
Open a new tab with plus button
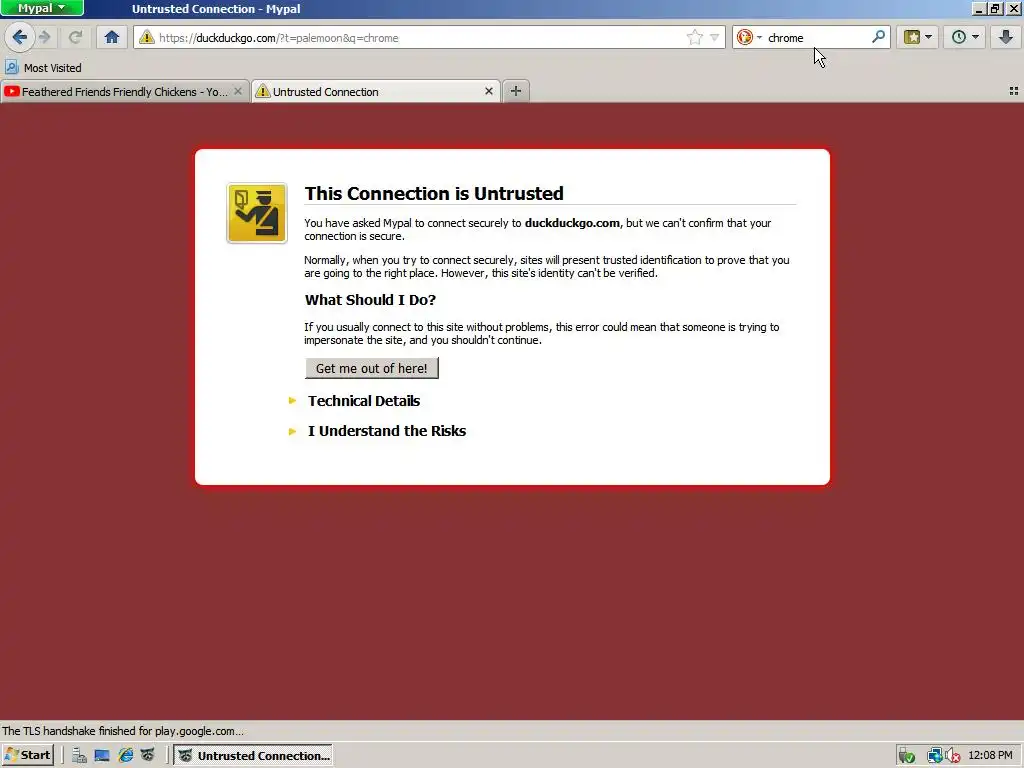[x=516, y=91]
